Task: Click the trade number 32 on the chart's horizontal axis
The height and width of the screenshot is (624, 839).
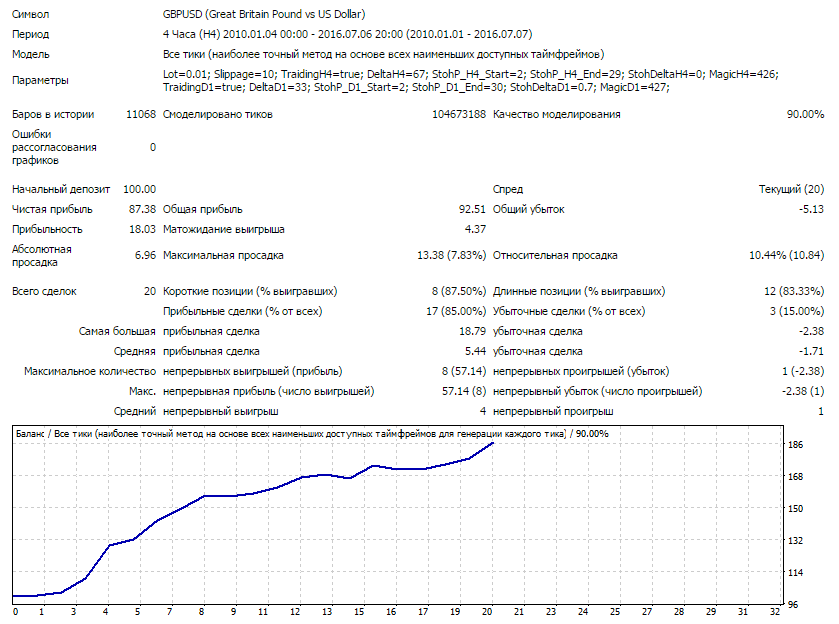Action: point(775,612)
